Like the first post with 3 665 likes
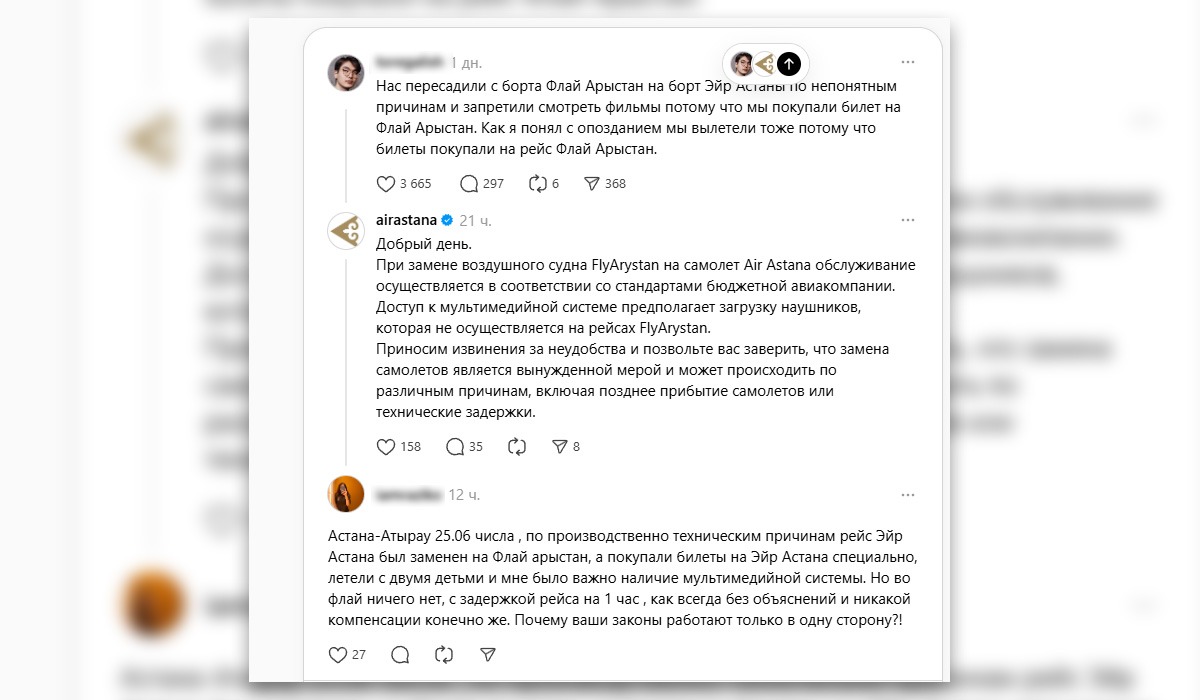Viewport: 1200px width, 700px height. coord(403,184)
